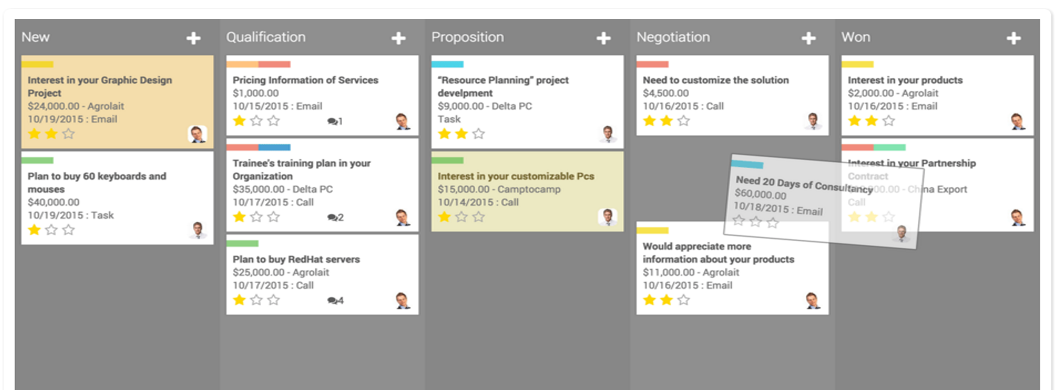
Task: Click the Qualification column header
Action: click(265, 37)
